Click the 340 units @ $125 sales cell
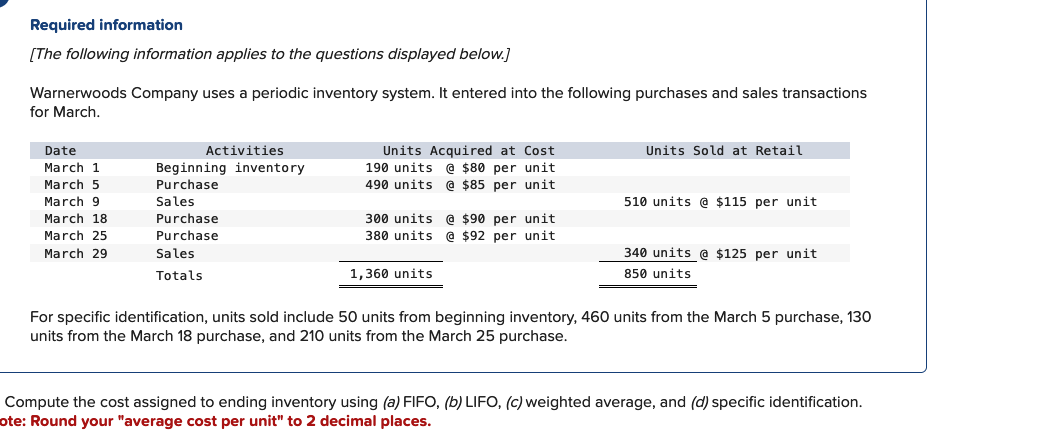 point(720,254)
